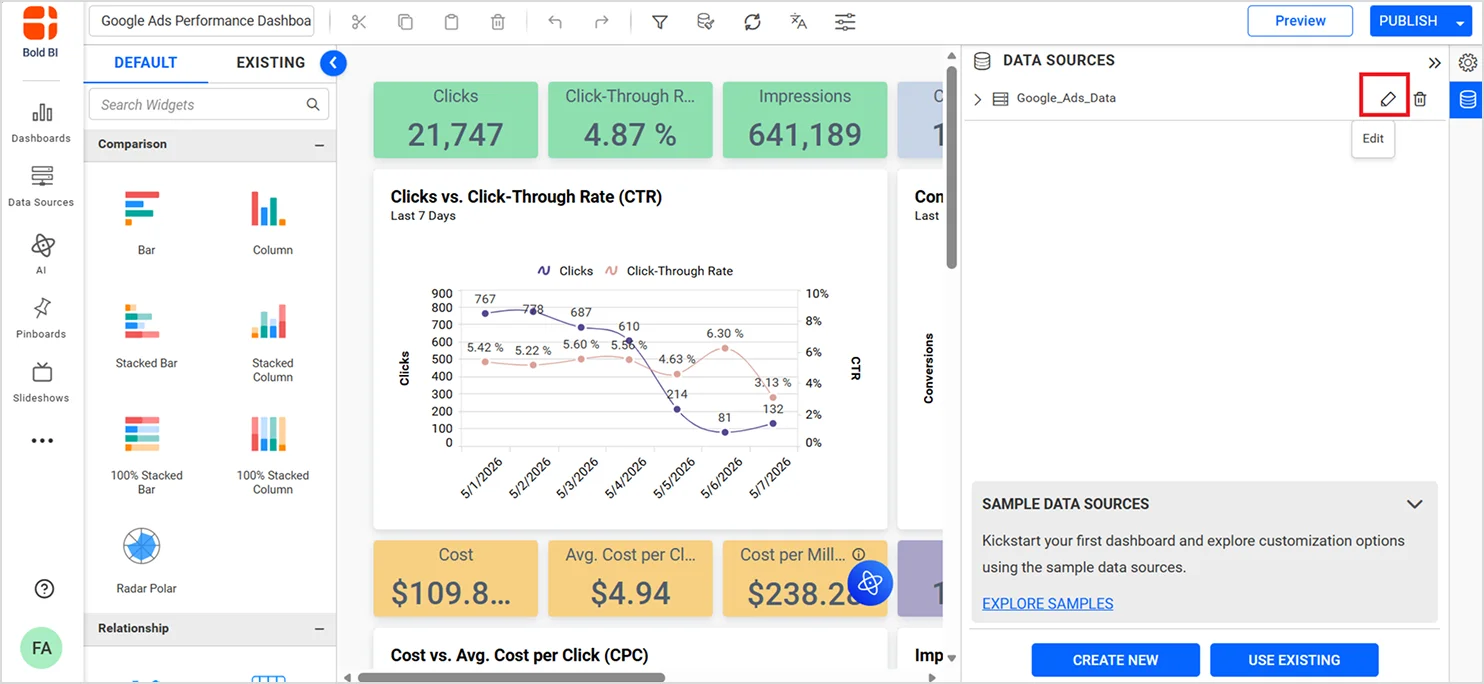Image resolution: width=1484 pixels, height=684 pixels.
Task: Click the USE EXISTING button
Action: (x=1294, y=660)
